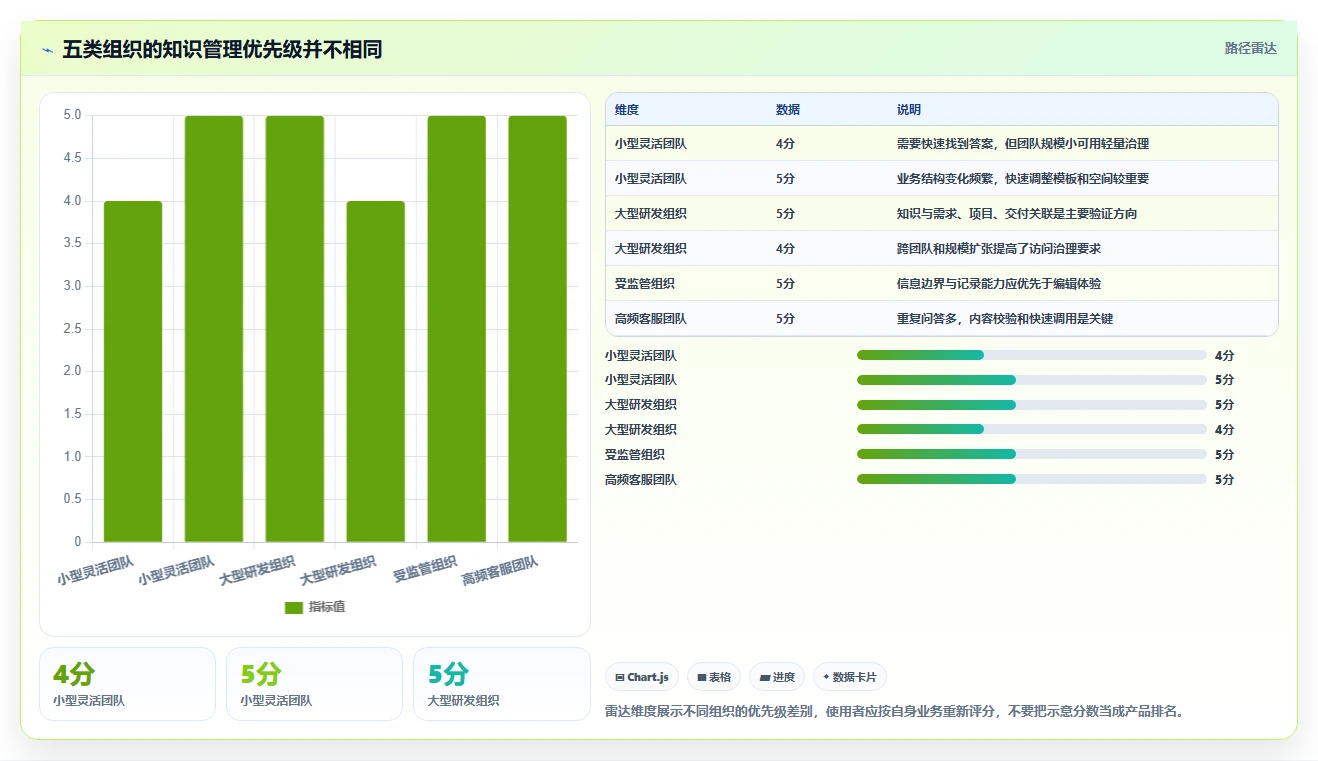
Task: Click the 5.0 tick on the chart y-axis
Action: (72, 115)
